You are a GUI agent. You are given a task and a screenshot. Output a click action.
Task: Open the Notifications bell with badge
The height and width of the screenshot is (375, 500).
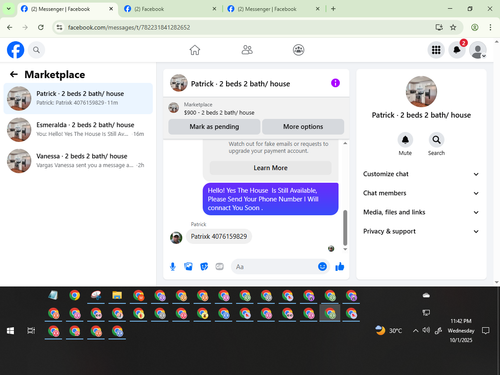coord(457,50)
